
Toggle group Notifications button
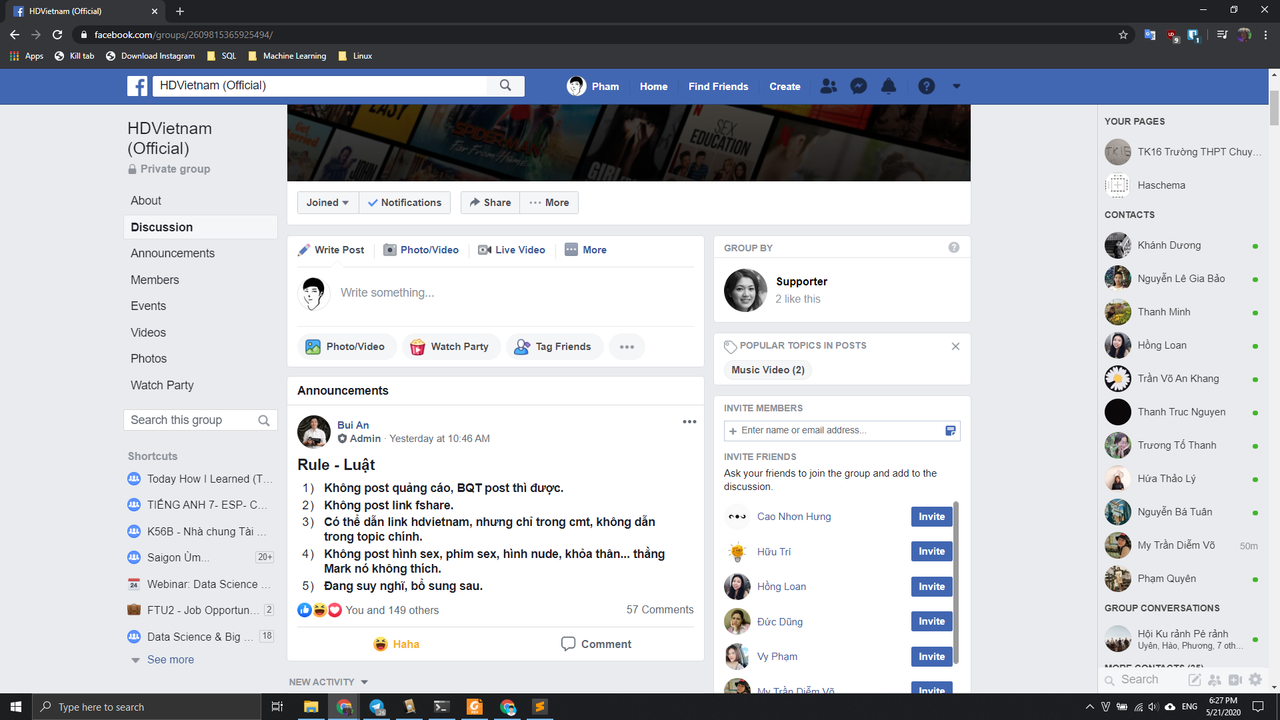click(x=404, y=202)
